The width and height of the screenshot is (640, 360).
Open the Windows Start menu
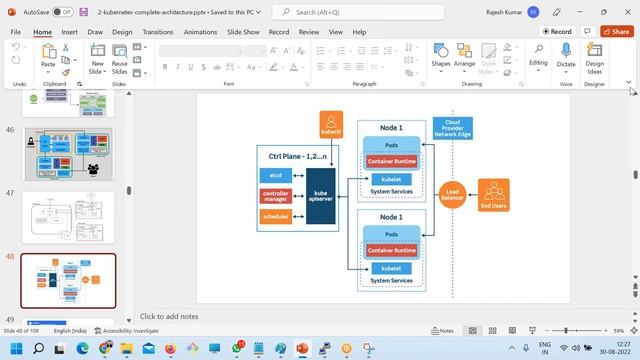click(x=16, y=349)
